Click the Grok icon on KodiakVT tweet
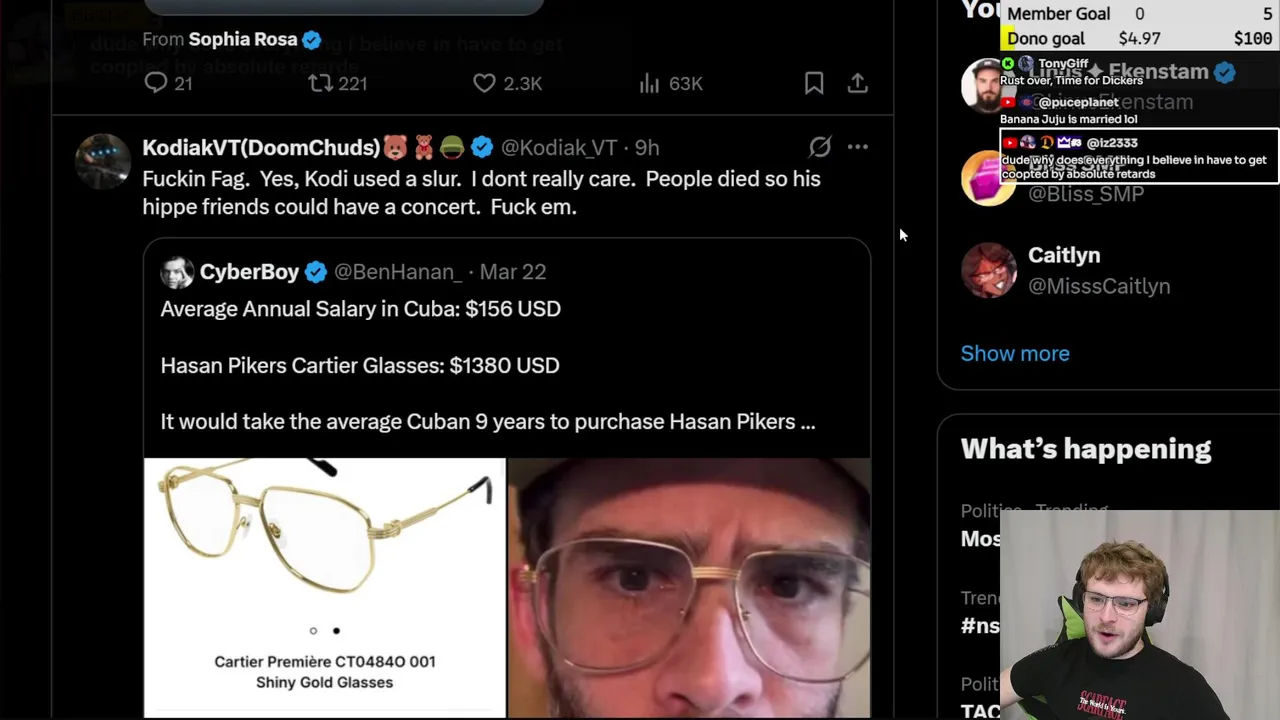Viewport: 1280px width, 720px height. click(820, 147)
